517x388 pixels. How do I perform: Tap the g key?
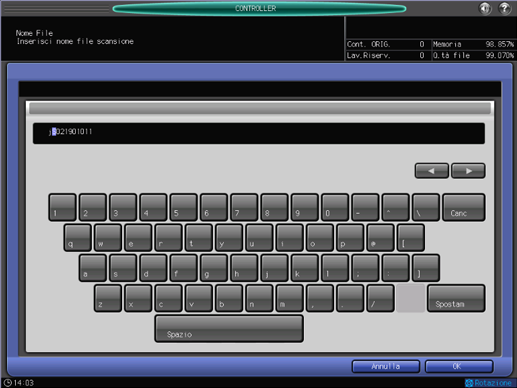214,268
